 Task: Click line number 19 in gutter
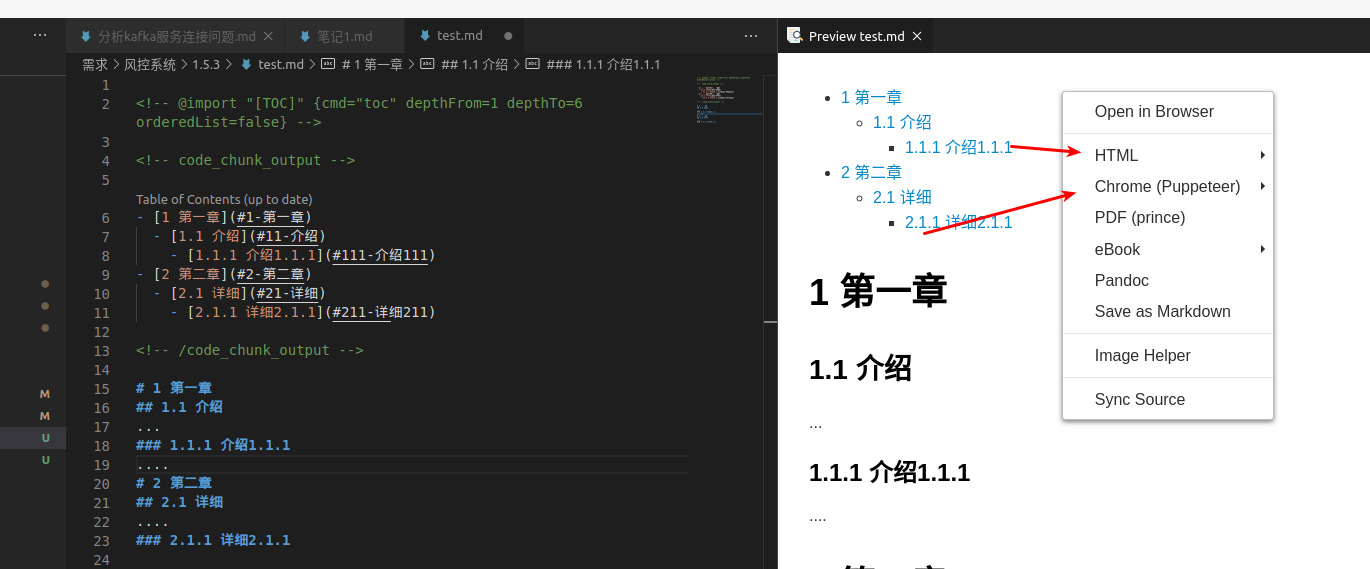click(101, 464)
